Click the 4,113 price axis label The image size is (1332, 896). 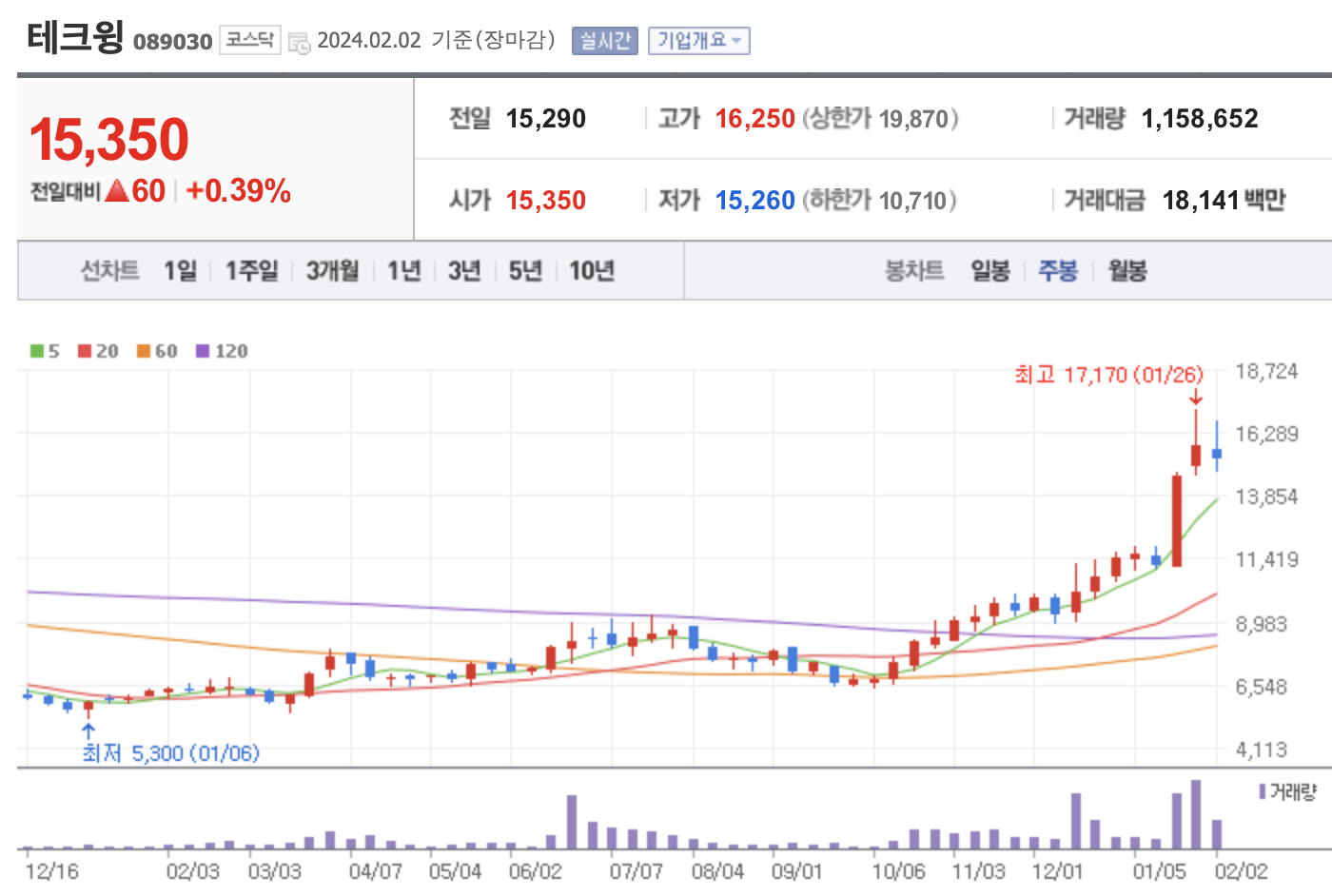[x=1262, y=750]
